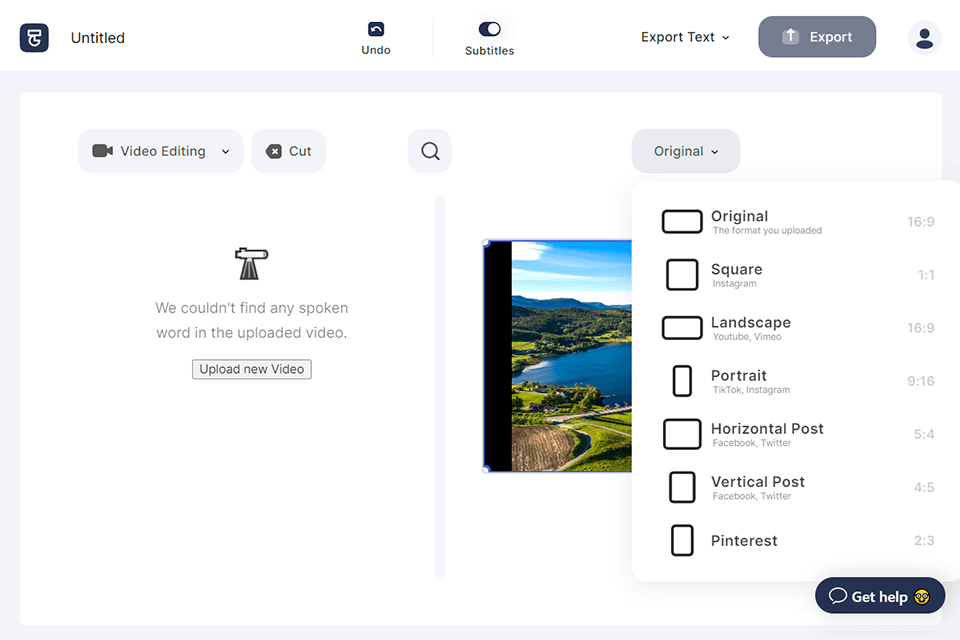The width and height of the screenshot is (960, 640).
Task: Select Horizontal Post format
Action: pos(798,434)
